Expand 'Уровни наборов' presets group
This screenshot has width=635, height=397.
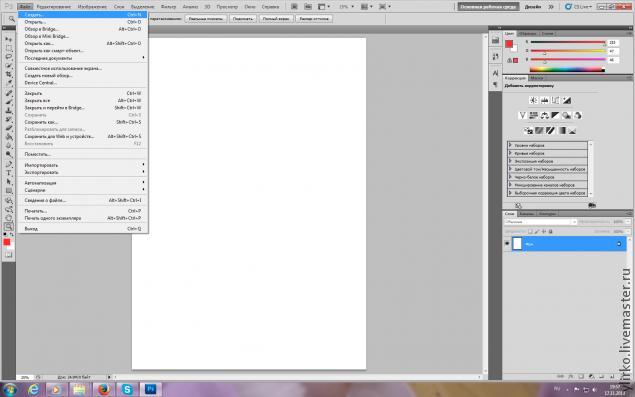tap(511, 145)
